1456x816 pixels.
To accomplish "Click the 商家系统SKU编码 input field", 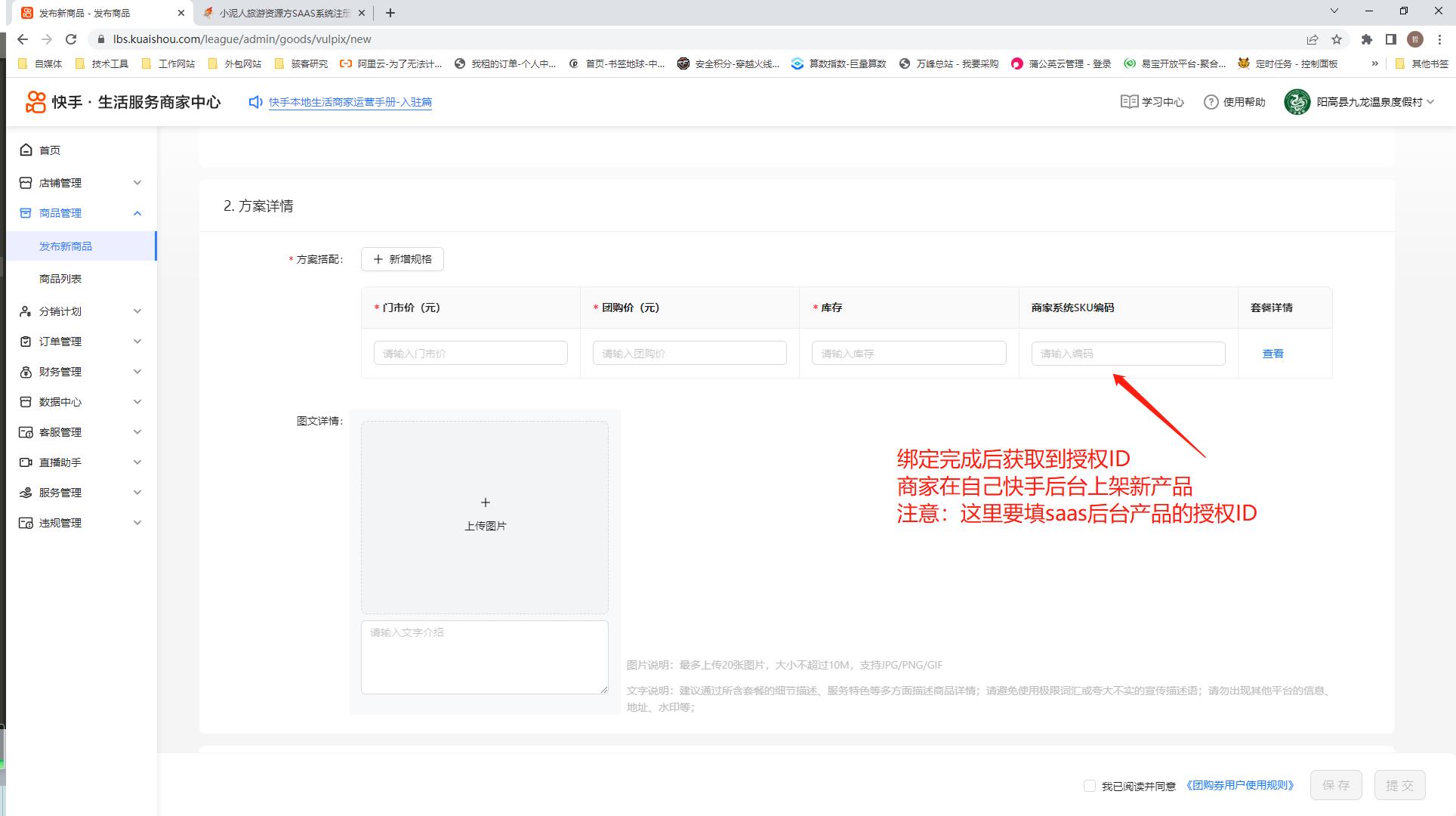I will pyautogui.click(x=1127, y=354).
